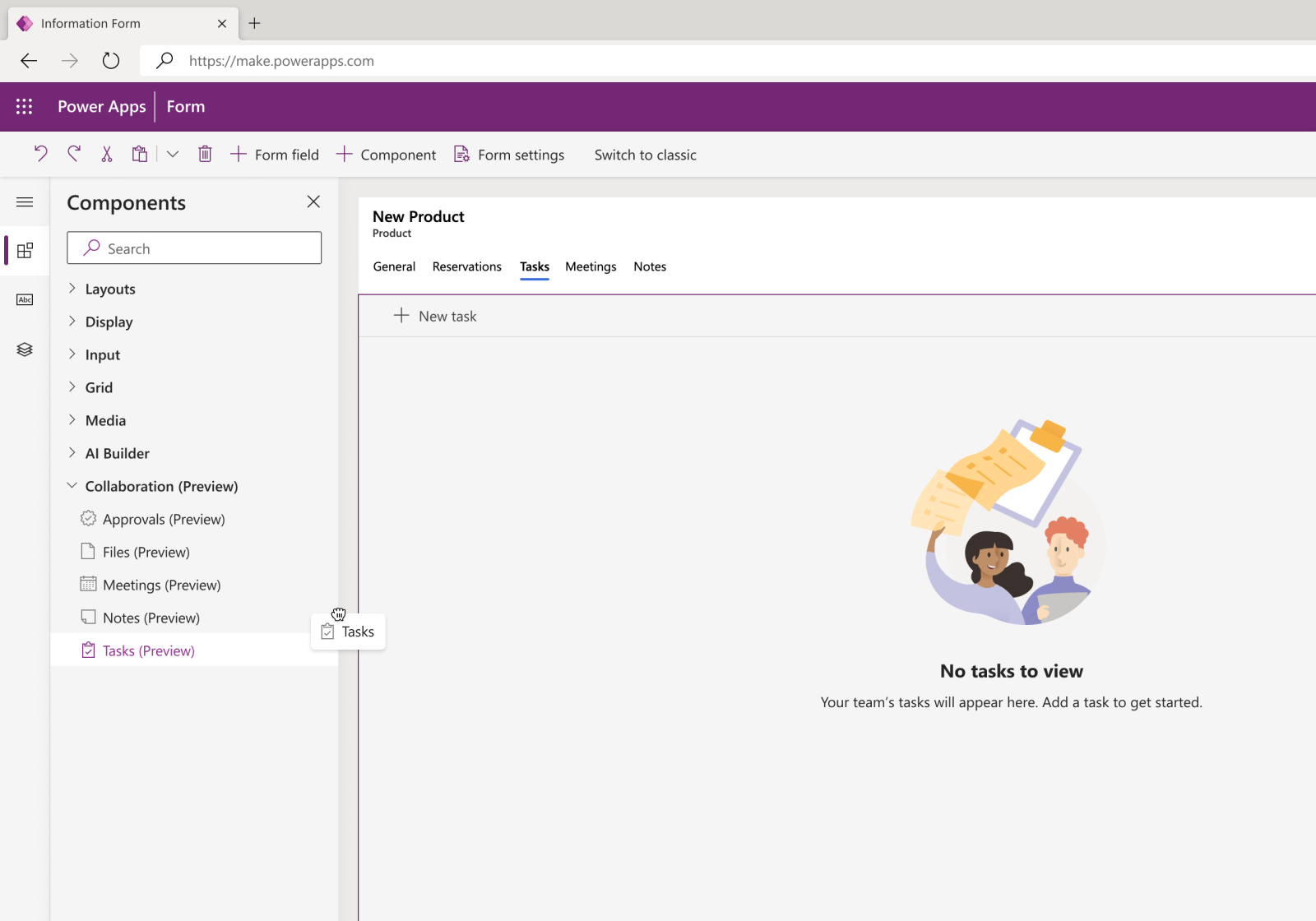Image resolution: width=1316 pixels, height=921 pixels.
Task: Switch to classic designer
Action: pos(645,154)
